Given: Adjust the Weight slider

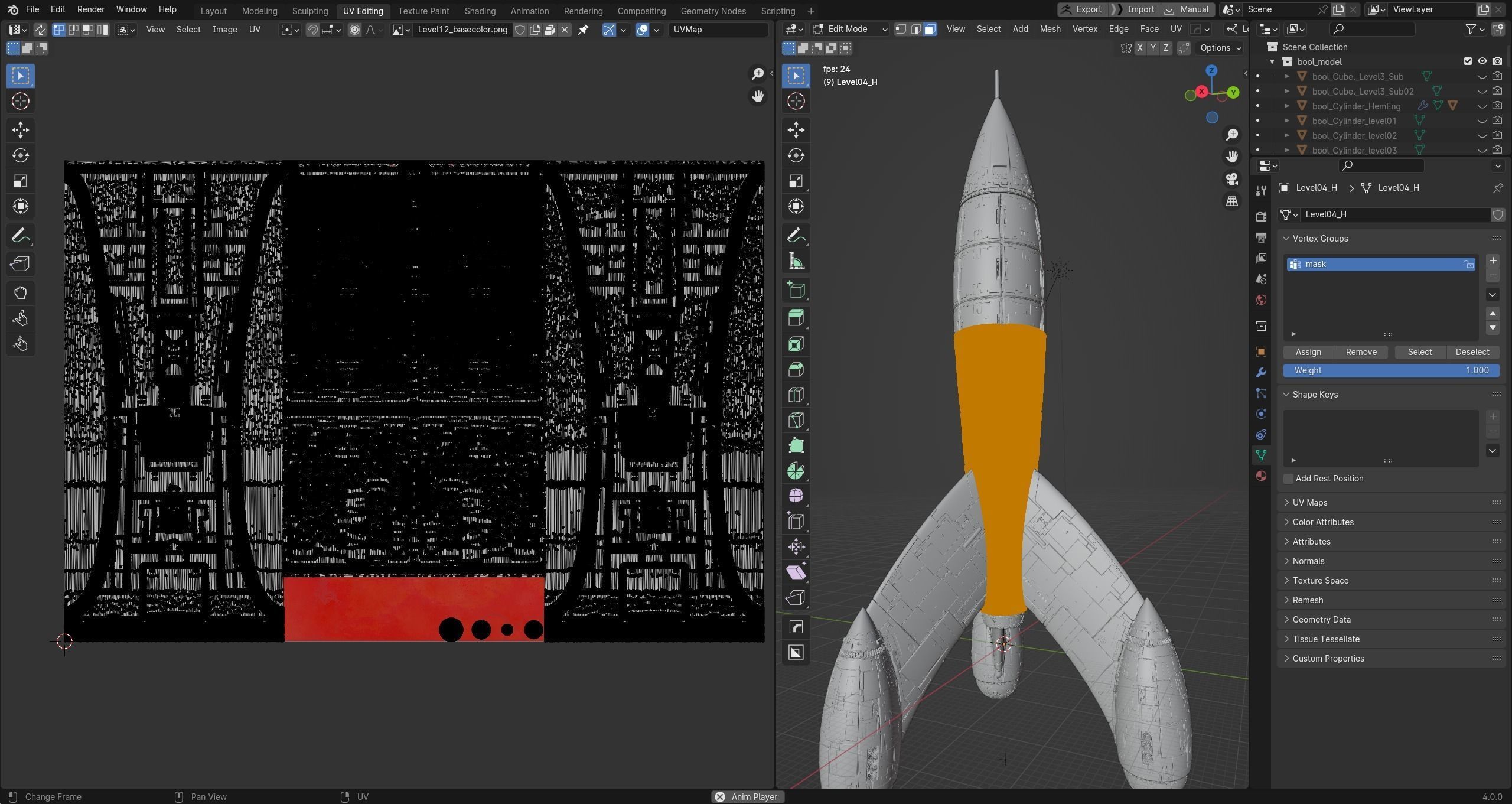Looking at the screenshot, I should pyautogui.click(x=1391, y=370).
